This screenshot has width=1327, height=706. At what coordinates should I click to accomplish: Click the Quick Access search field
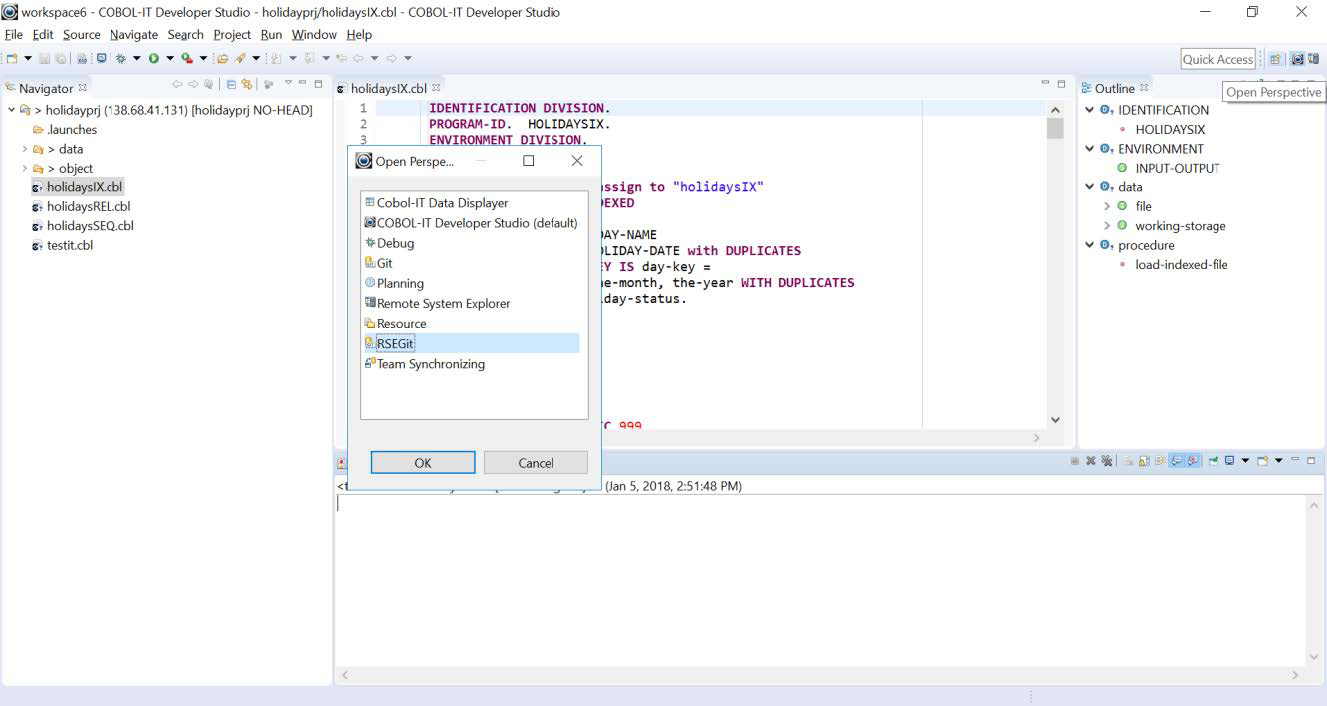(1217, 59)
